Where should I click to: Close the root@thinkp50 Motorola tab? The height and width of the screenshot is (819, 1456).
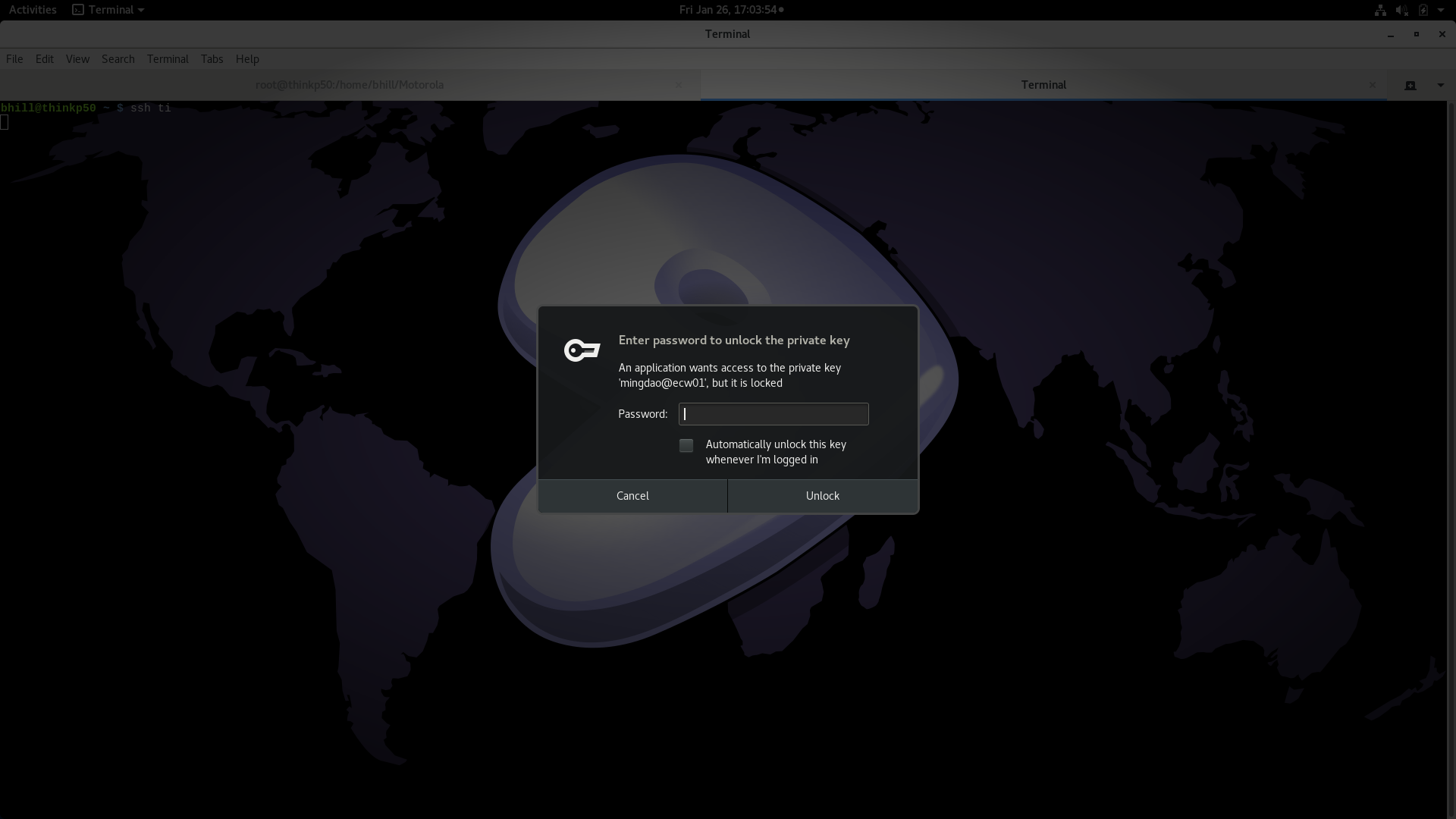678,85
